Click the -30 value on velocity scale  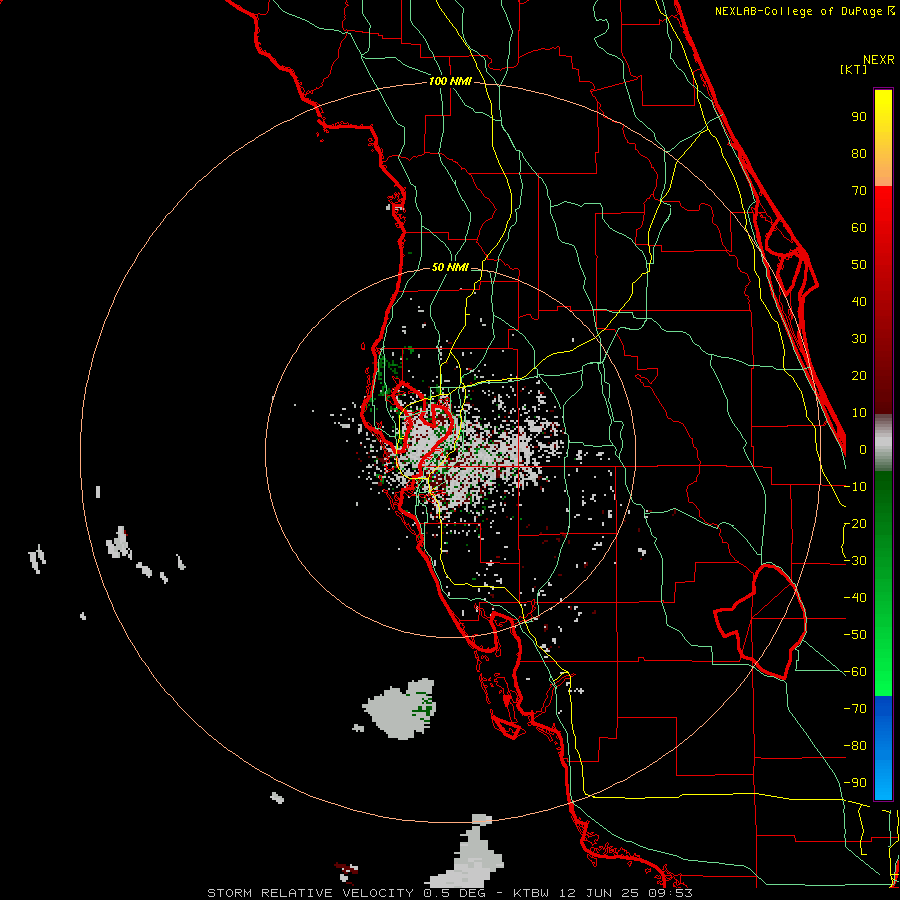coord(855,560)
